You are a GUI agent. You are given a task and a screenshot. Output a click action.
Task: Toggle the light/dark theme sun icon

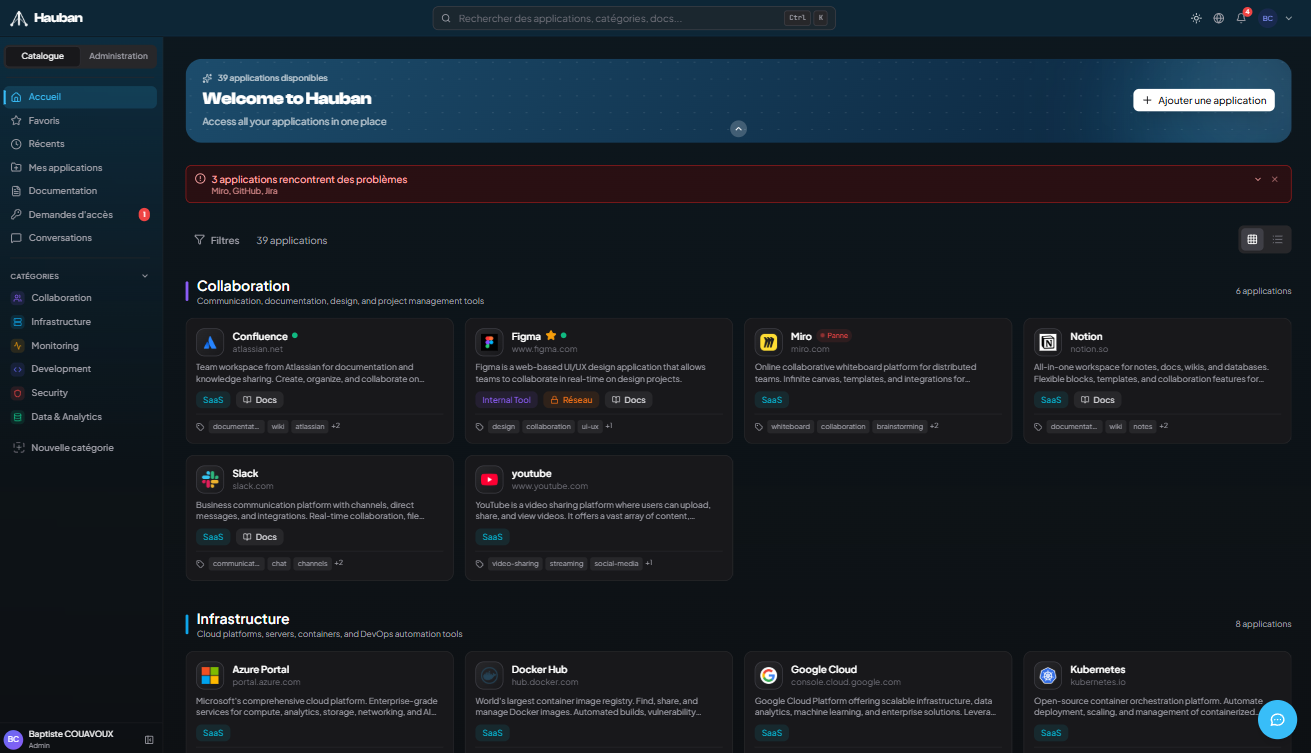1196,18
